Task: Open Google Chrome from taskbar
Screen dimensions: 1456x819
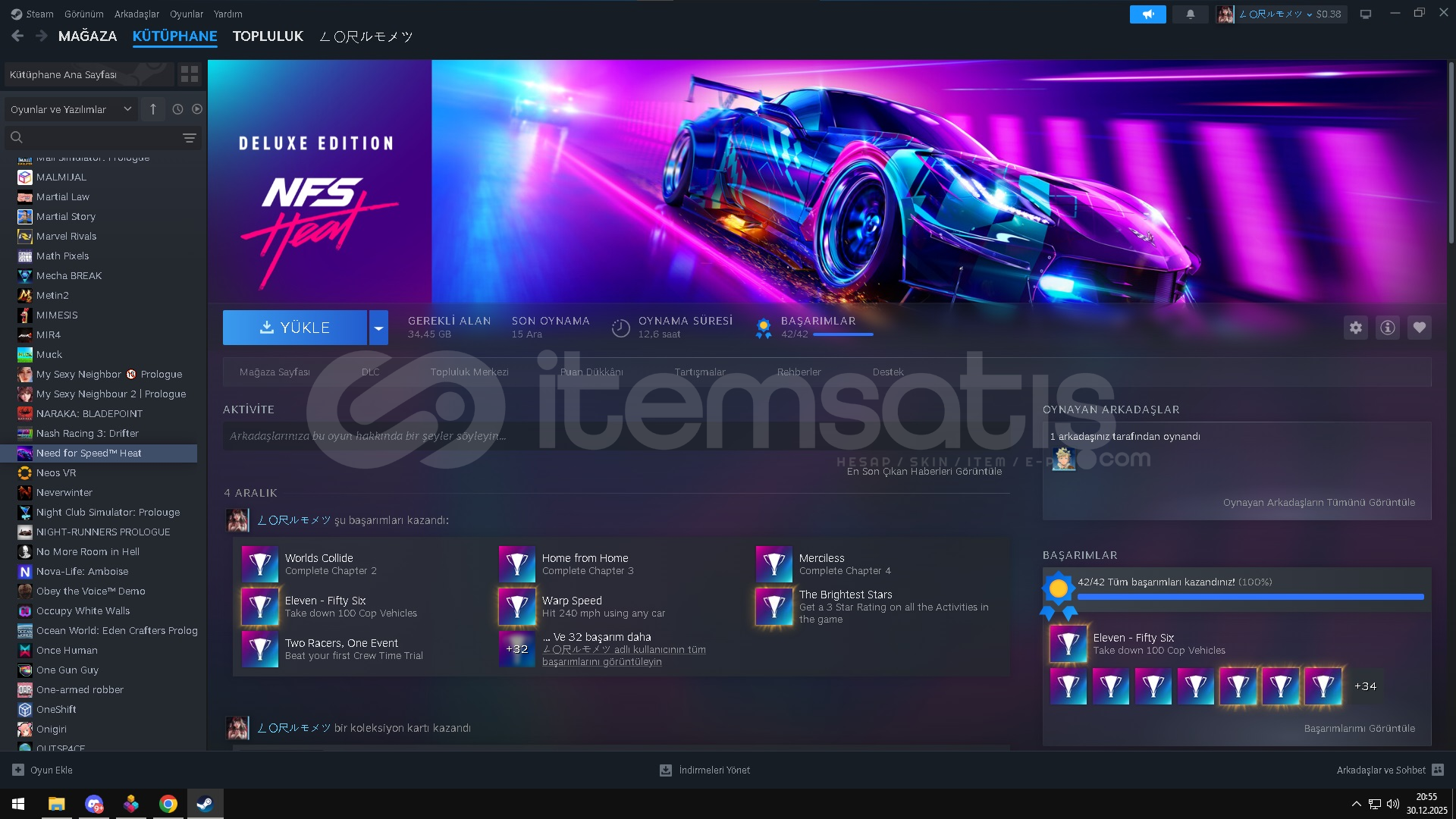Action: pos(168,804)
